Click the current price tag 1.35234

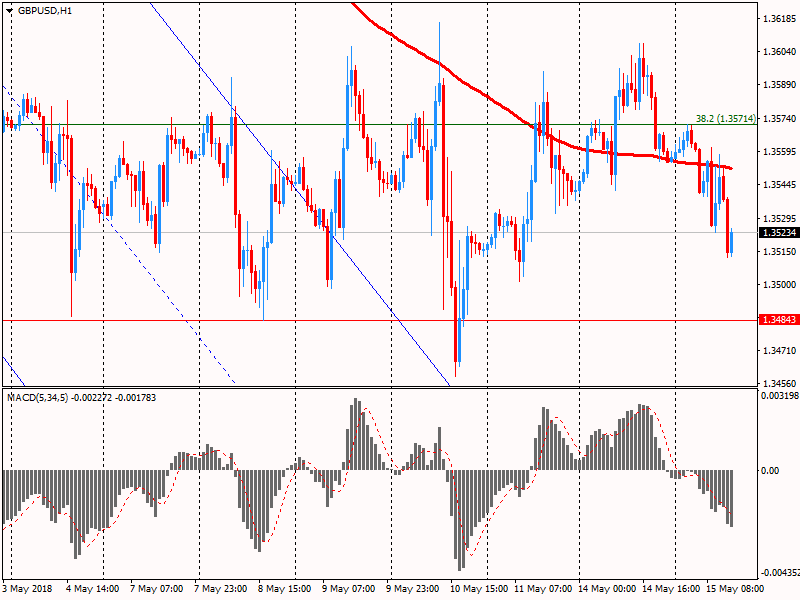click(x=779, y=232)
